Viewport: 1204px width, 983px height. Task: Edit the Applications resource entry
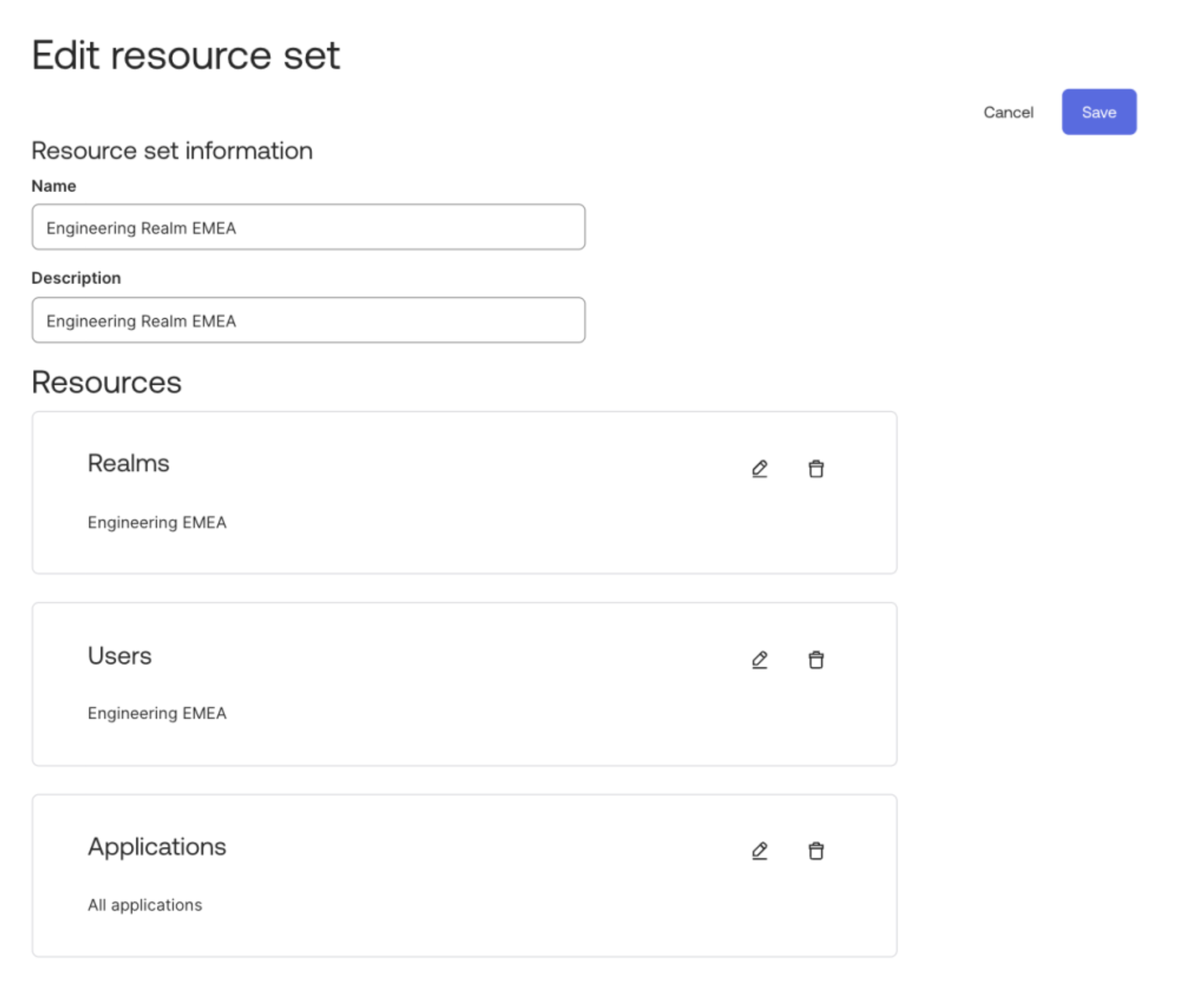click(760, 851)
